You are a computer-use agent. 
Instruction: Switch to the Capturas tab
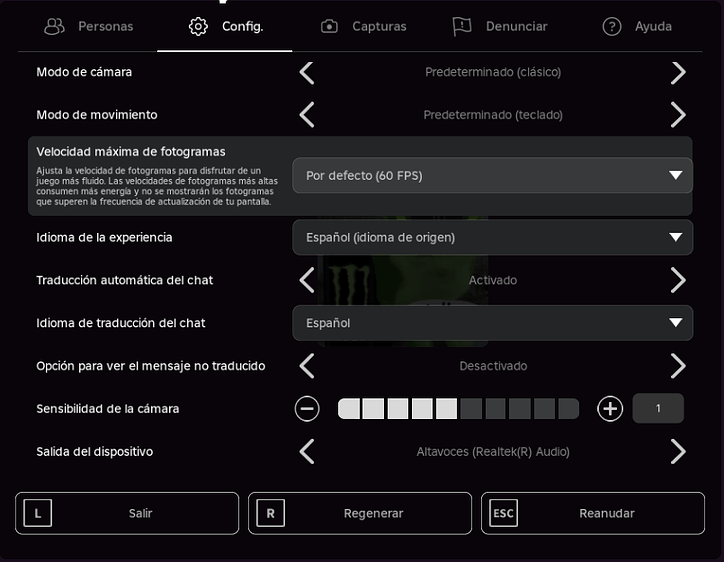364,26
